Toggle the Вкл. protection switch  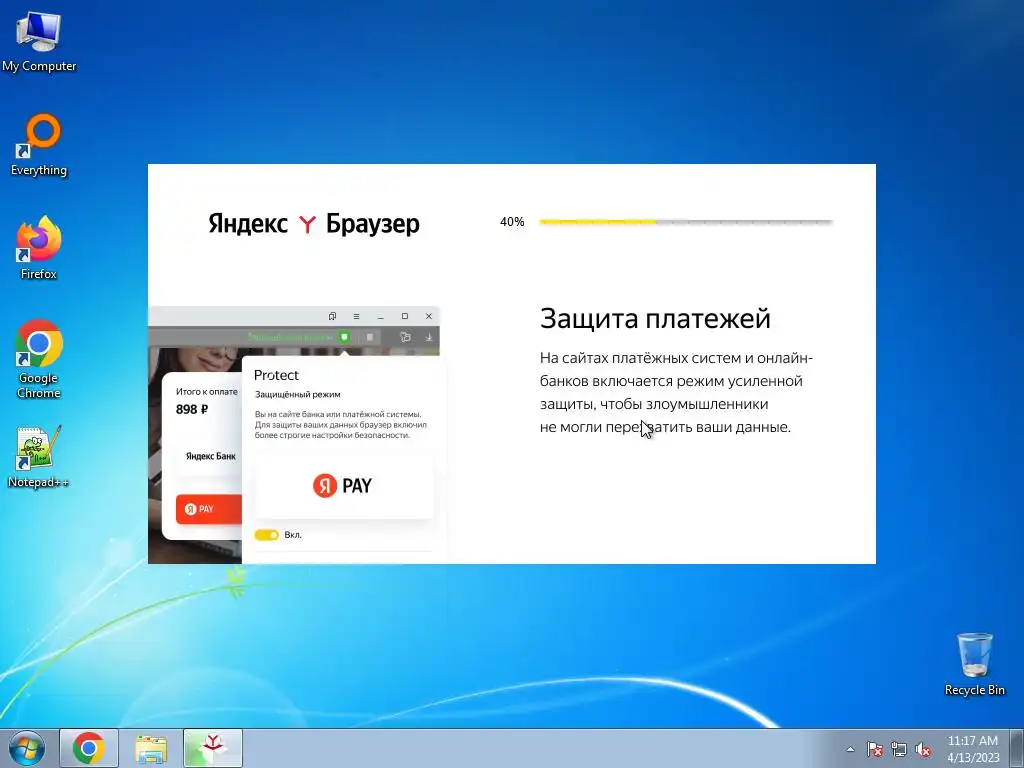click(x=266, y=535)
